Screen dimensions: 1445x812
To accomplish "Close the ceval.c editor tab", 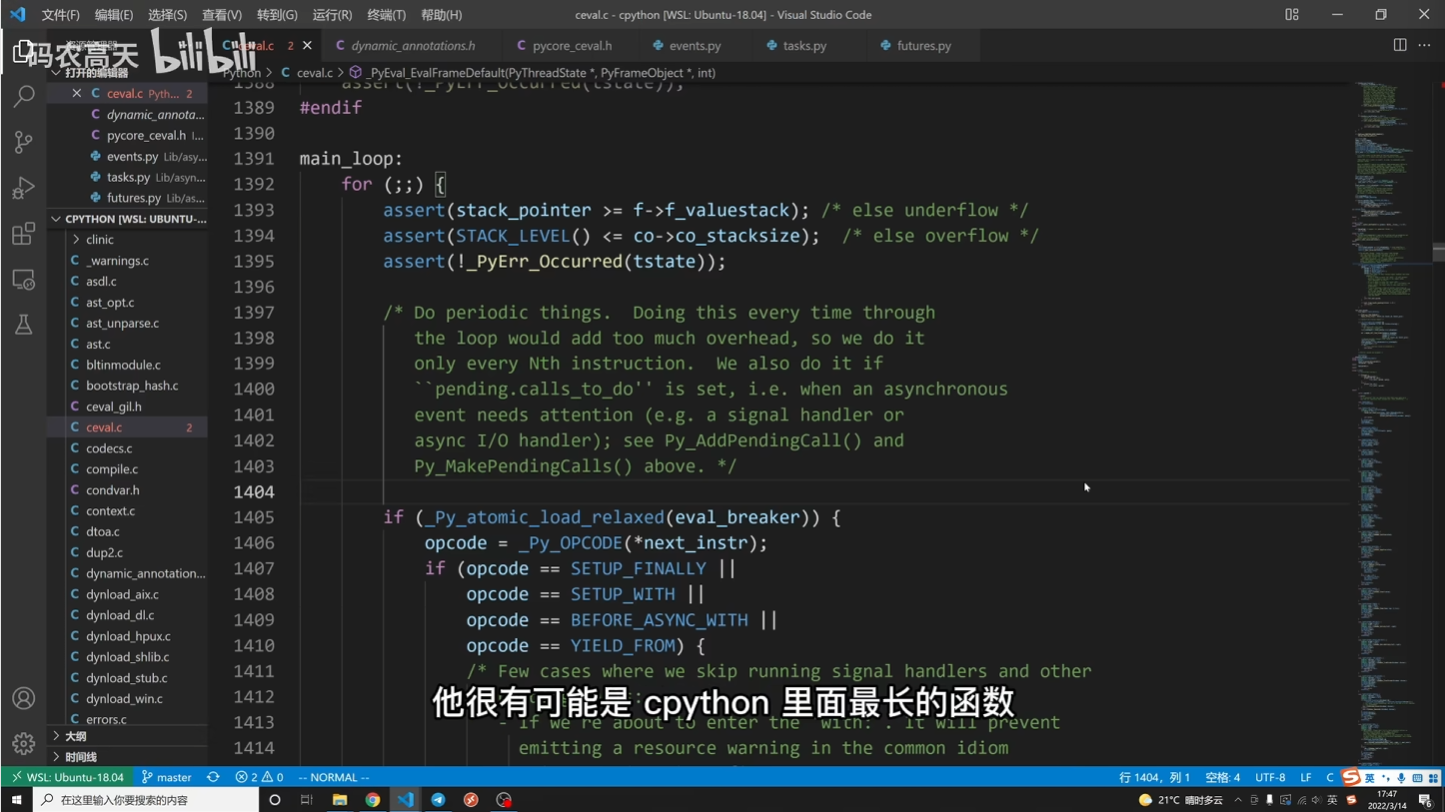I will pyautogui.click(x=307, y=46).
